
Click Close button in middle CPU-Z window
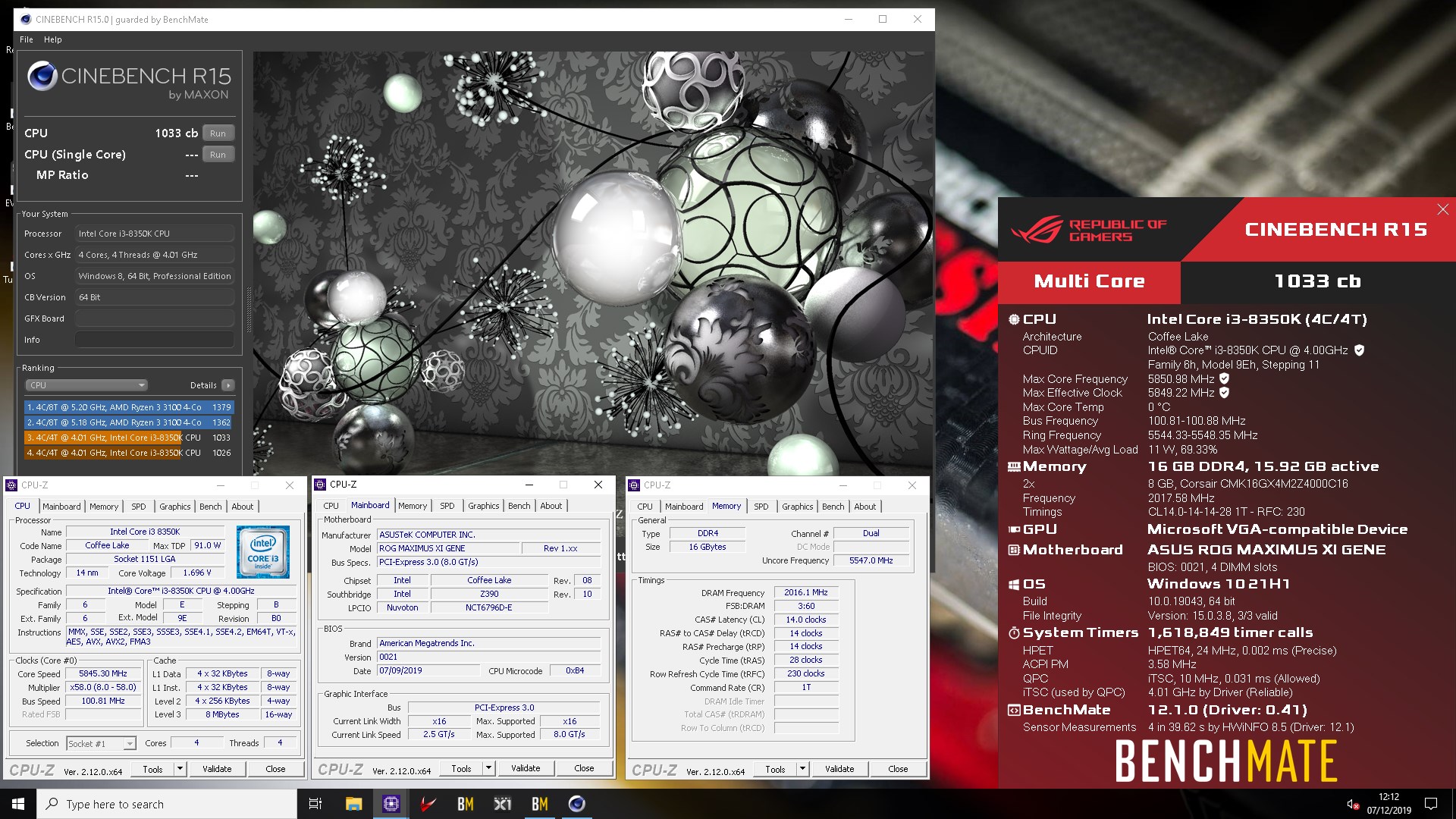coord(584,768)
